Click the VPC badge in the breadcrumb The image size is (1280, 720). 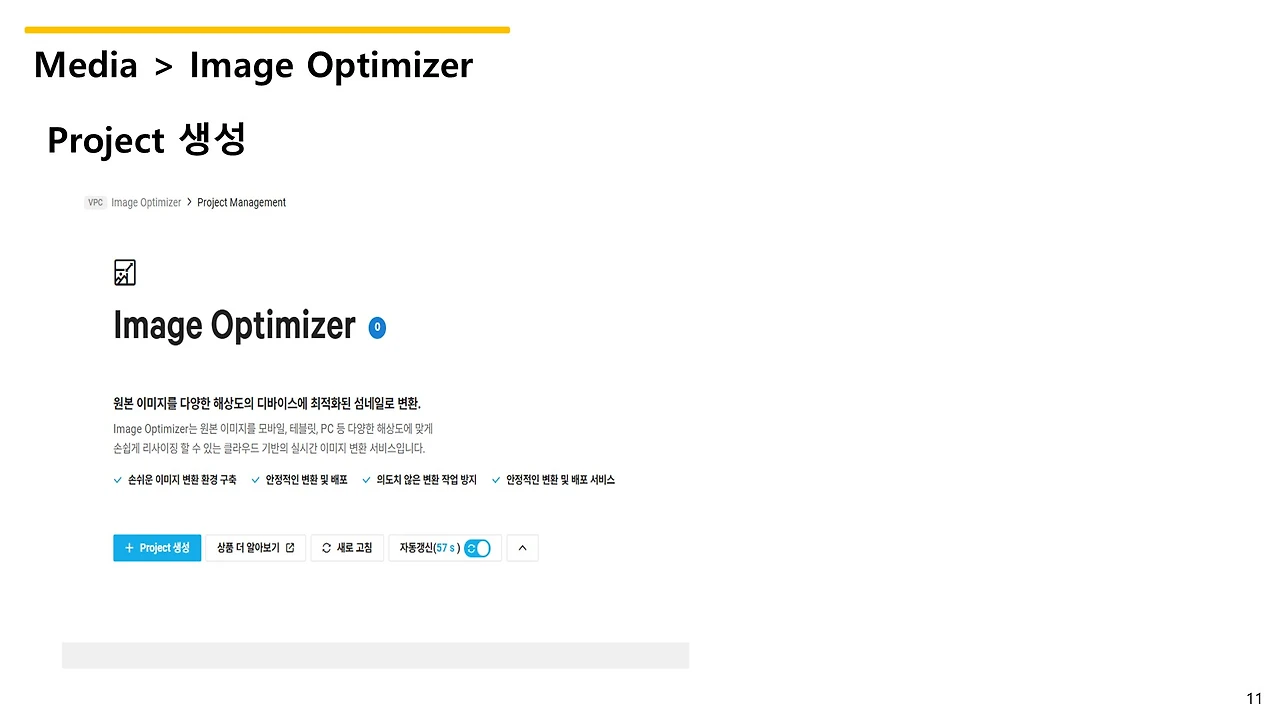tap(95, 202)
